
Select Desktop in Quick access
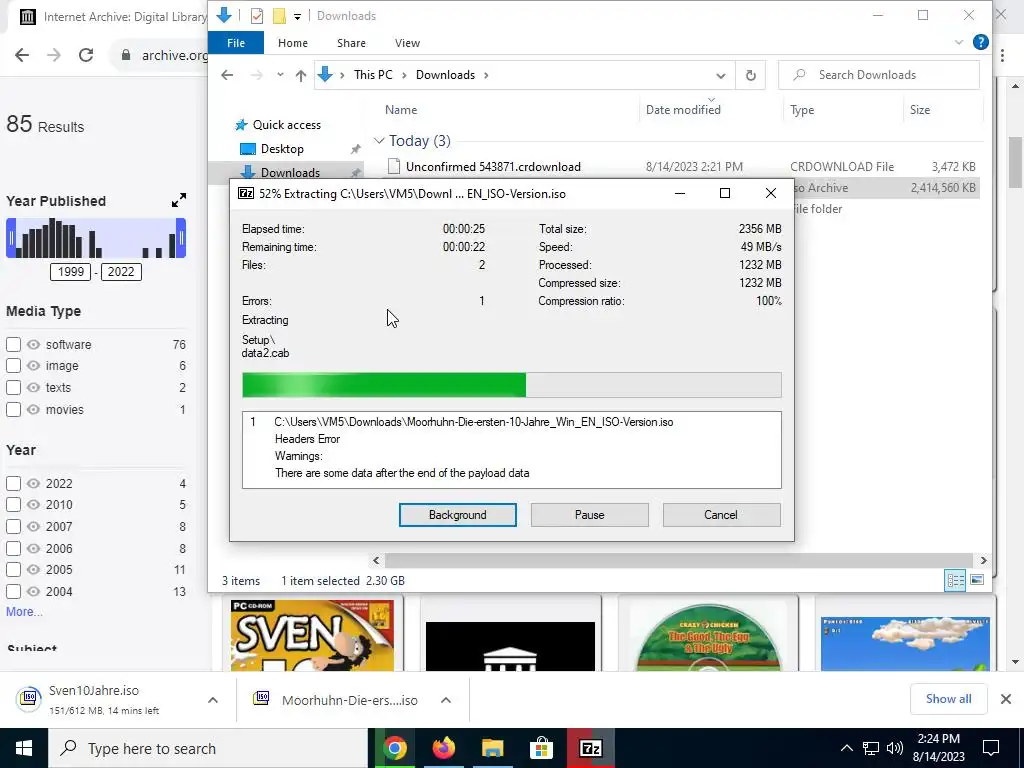pos(282,149)
